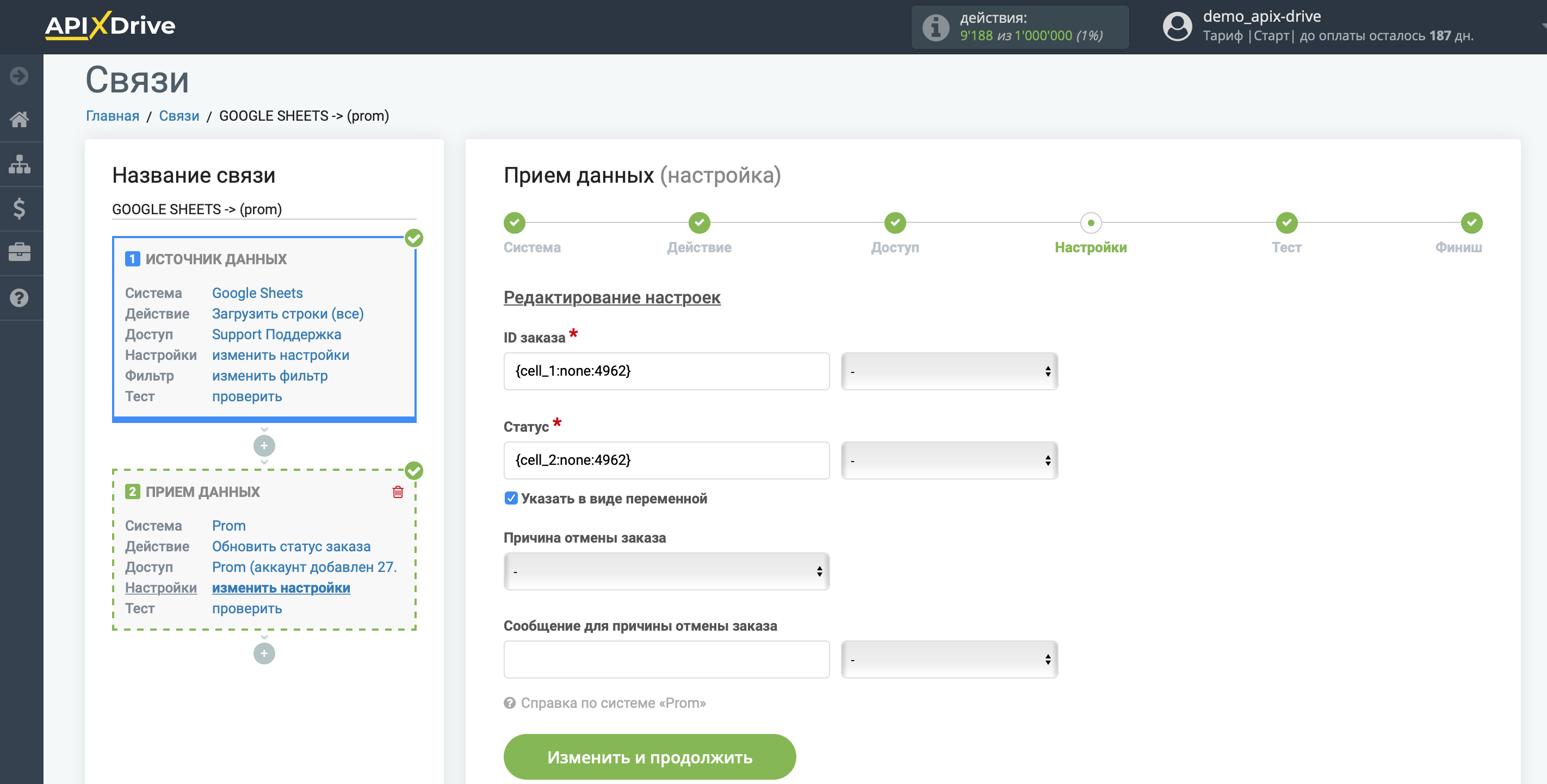Click the cancellation message input field
The width and height of the screenshot is (1547, 784).
[666, 659]
